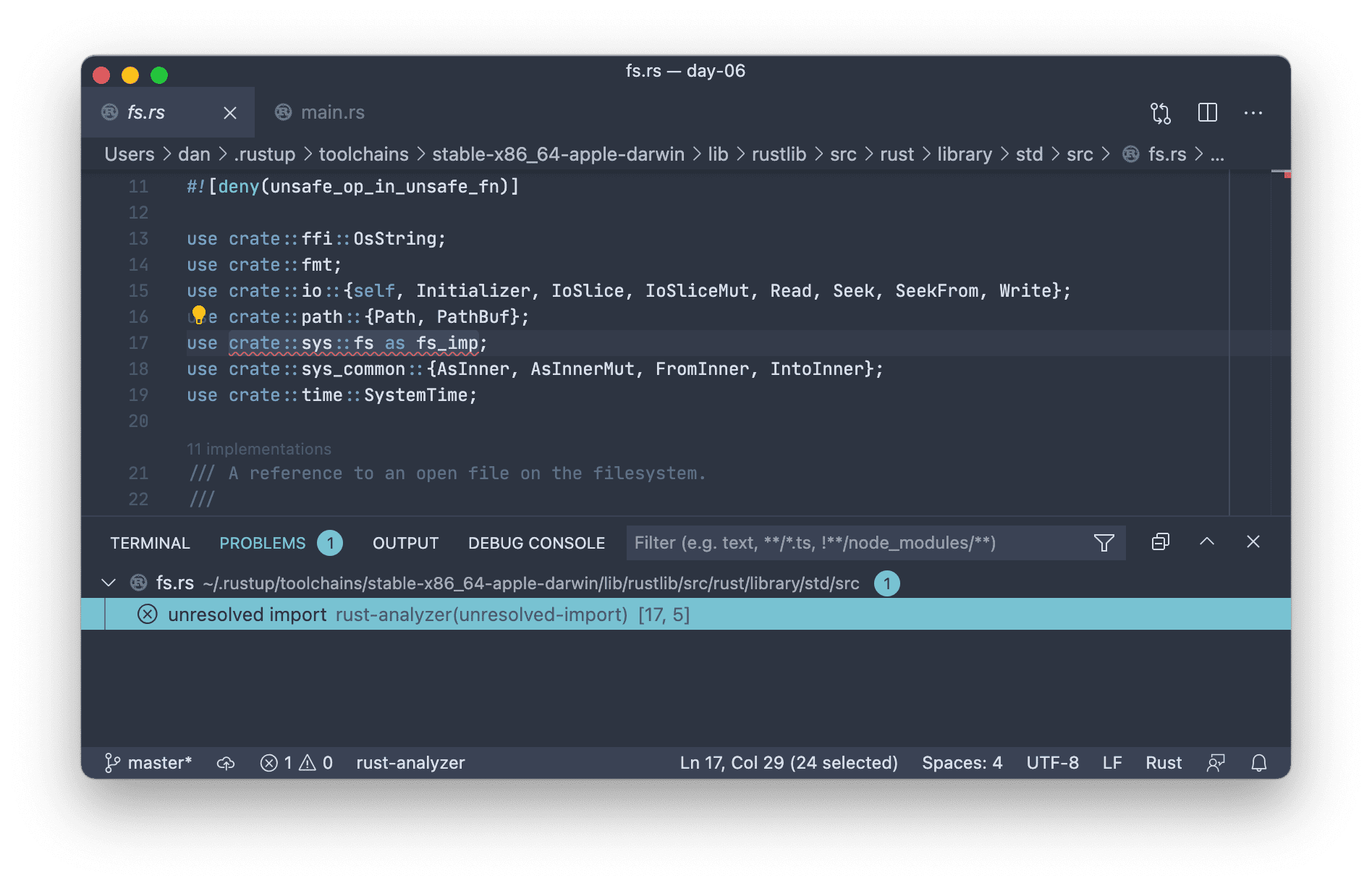Open the toolchains breadcrumb segment

pos(363,154)
